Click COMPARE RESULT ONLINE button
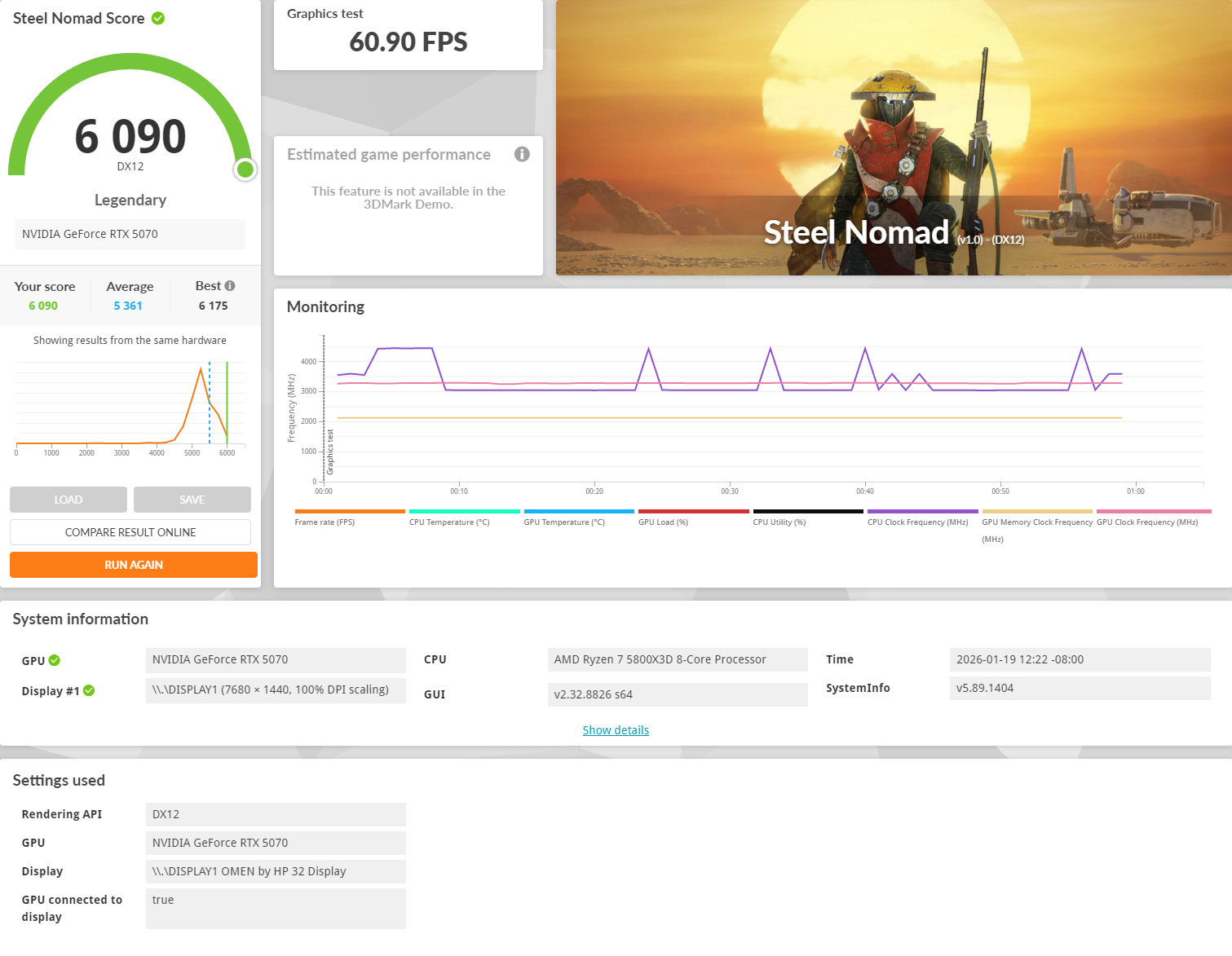The height and width of the screenshot is (956, 1232). tap(130, 532)
